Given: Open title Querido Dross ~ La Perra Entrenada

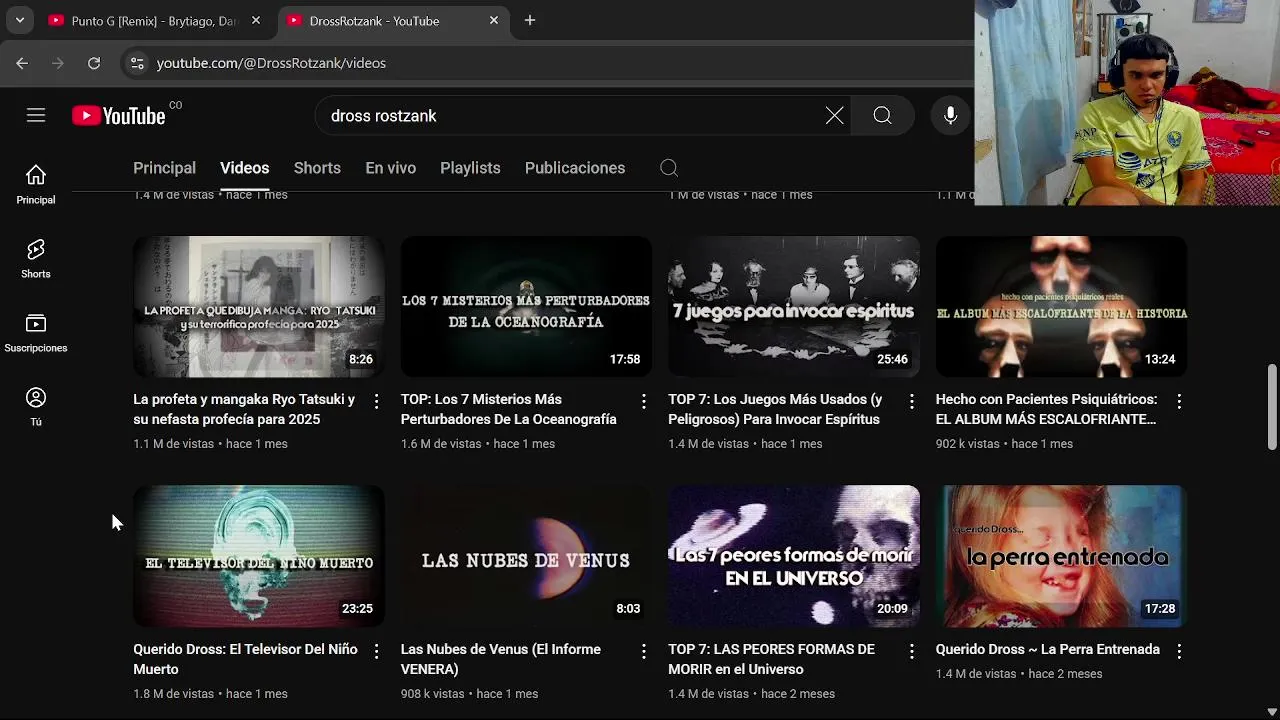Looking at the screenshot, I should click(1048, 649).
